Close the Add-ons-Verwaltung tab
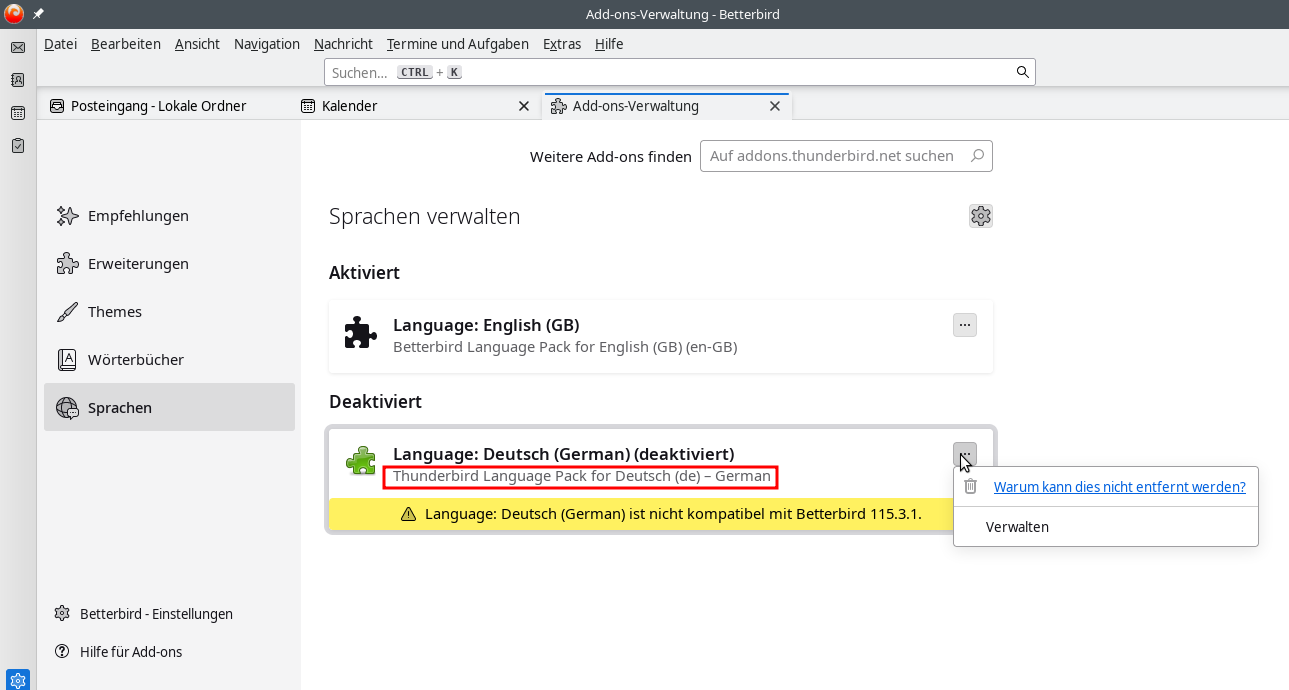Screen dimensions: 1289x690 774,106
